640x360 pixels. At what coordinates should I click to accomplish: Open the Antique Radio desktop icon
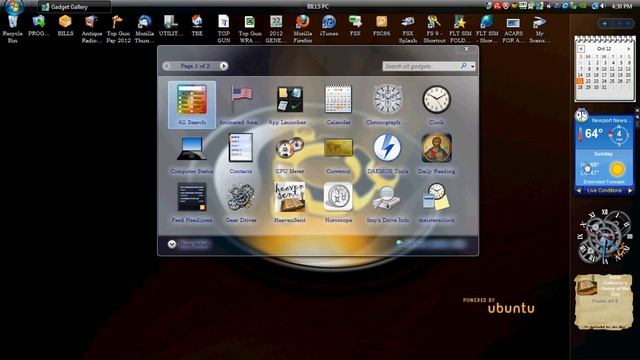pos(91,29)
